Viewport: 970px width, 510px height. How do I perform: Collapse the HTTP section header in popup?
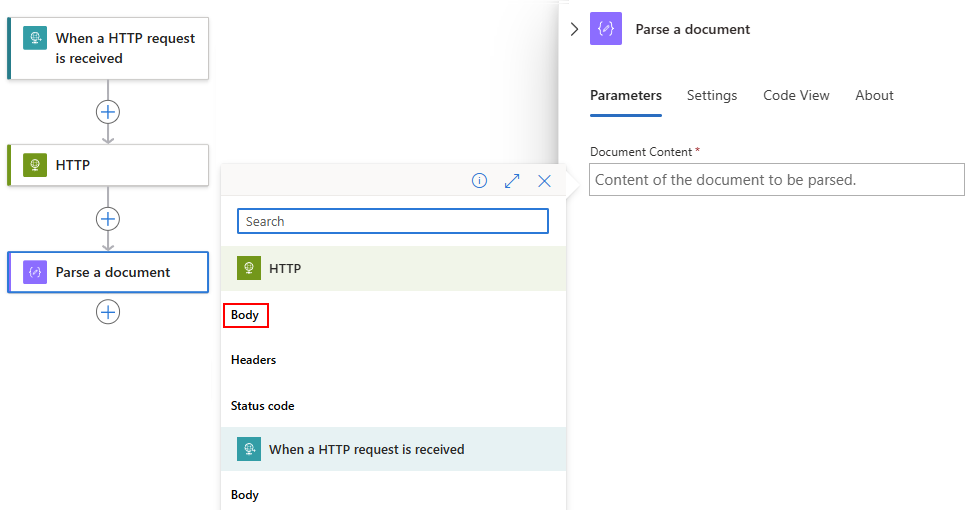pos(393,268)
